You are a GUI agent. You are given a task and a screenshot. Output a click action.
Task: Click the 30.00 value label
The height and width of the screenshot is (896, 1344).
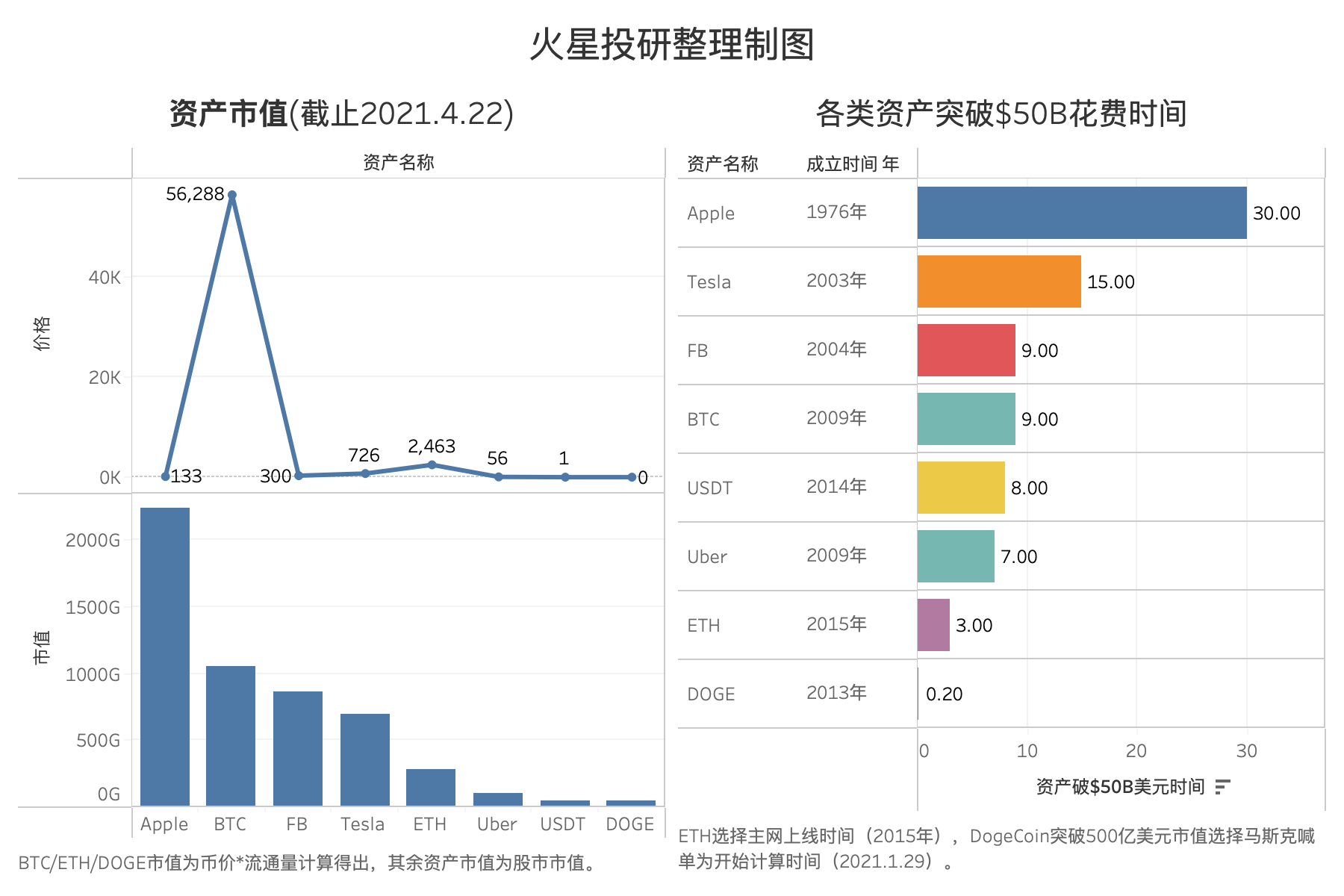[1277, 214]
